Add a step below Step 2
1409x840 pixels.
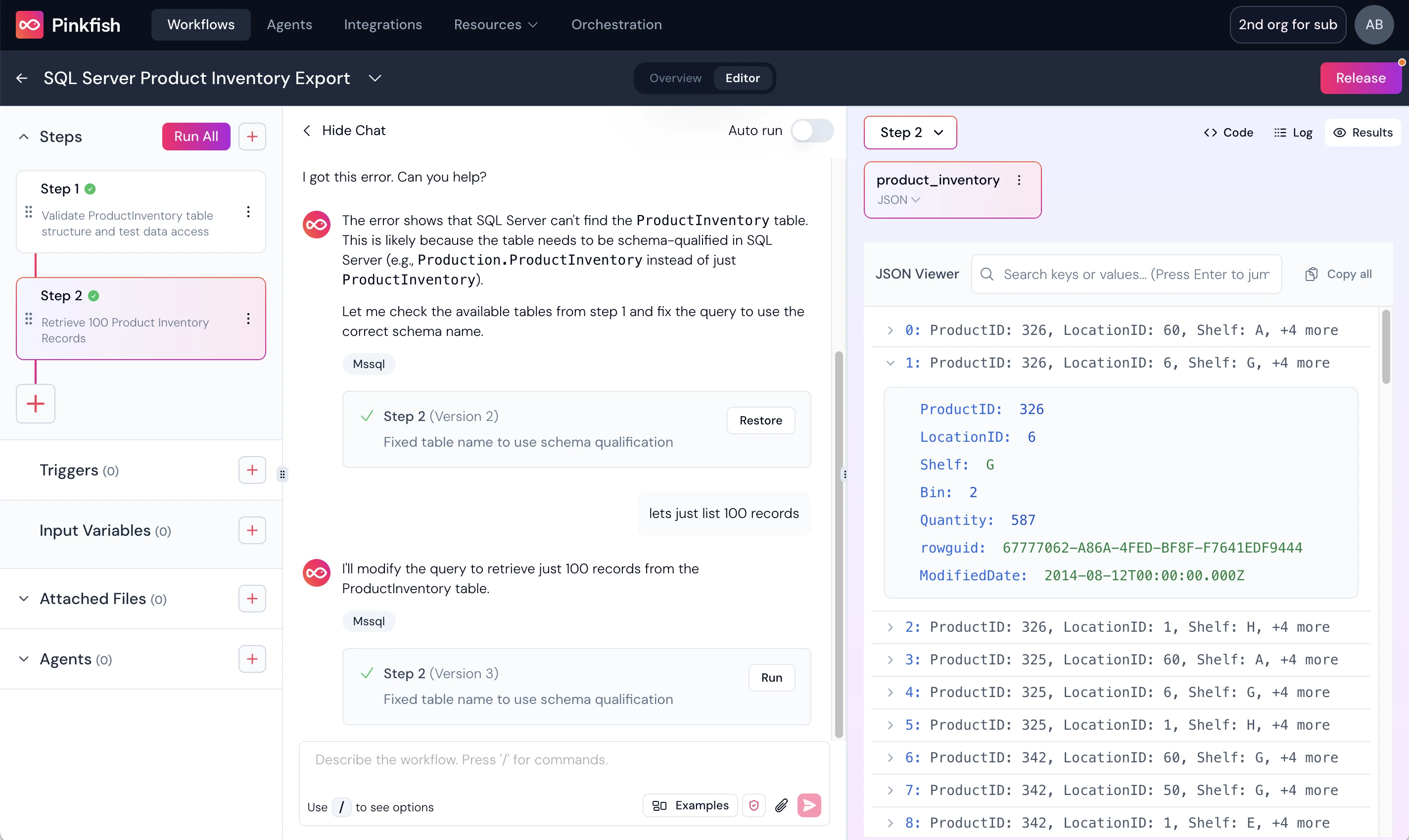[x=35, y=404]
